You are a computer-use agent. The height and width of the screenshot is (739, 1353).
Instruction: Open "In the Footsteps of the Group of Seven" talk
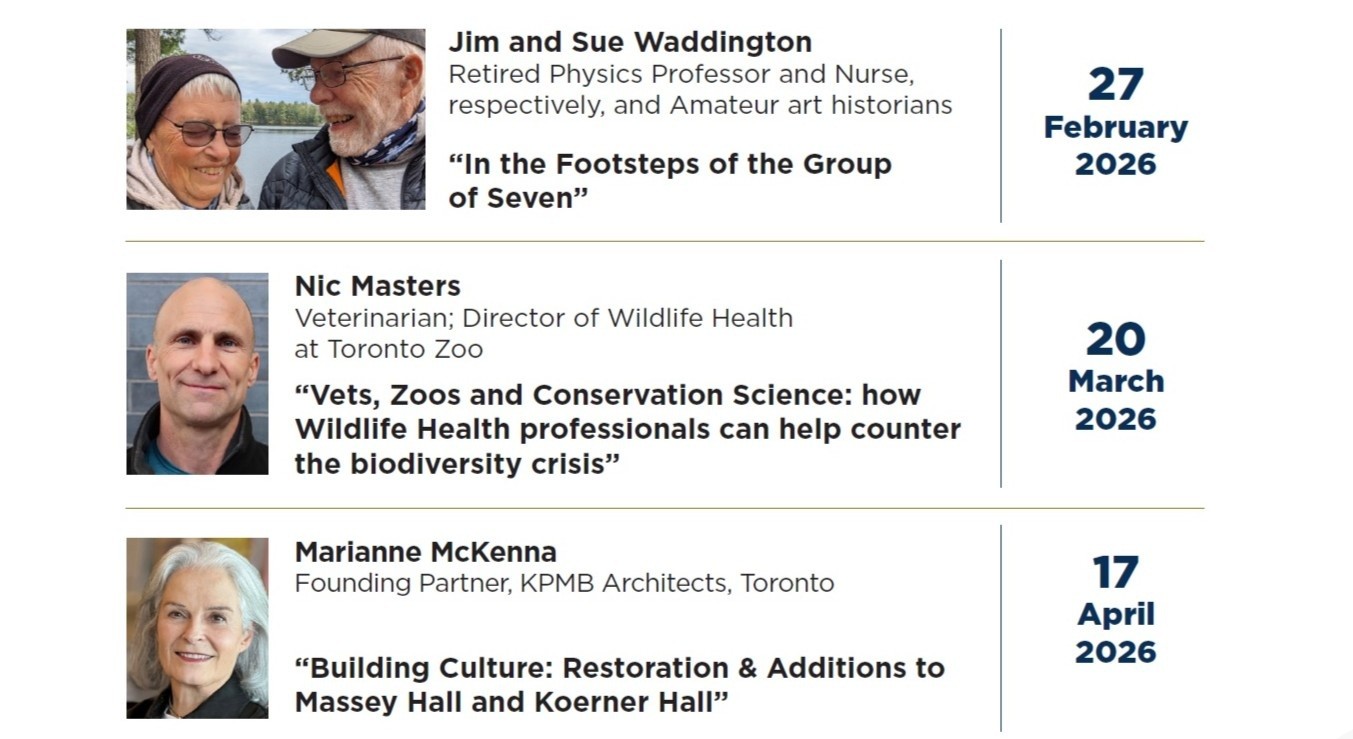point(669,181)
